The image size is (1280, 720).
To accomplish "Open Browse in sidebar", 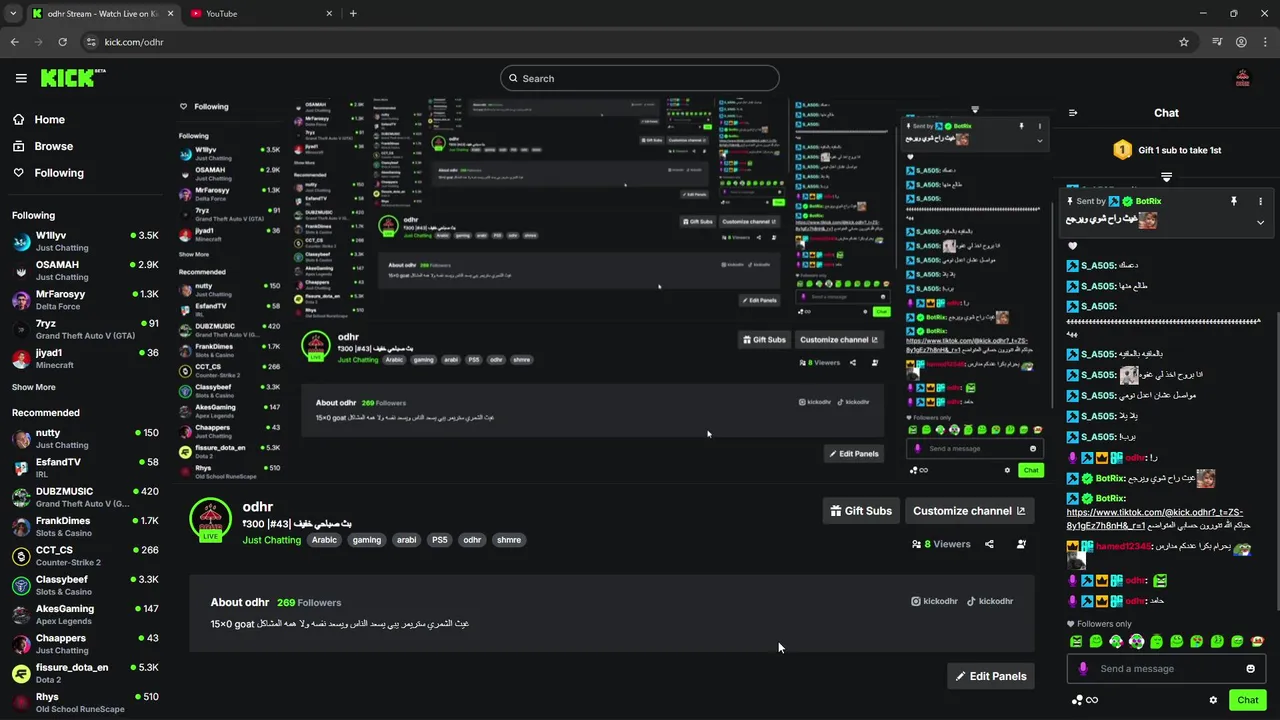I will [42, 146].
